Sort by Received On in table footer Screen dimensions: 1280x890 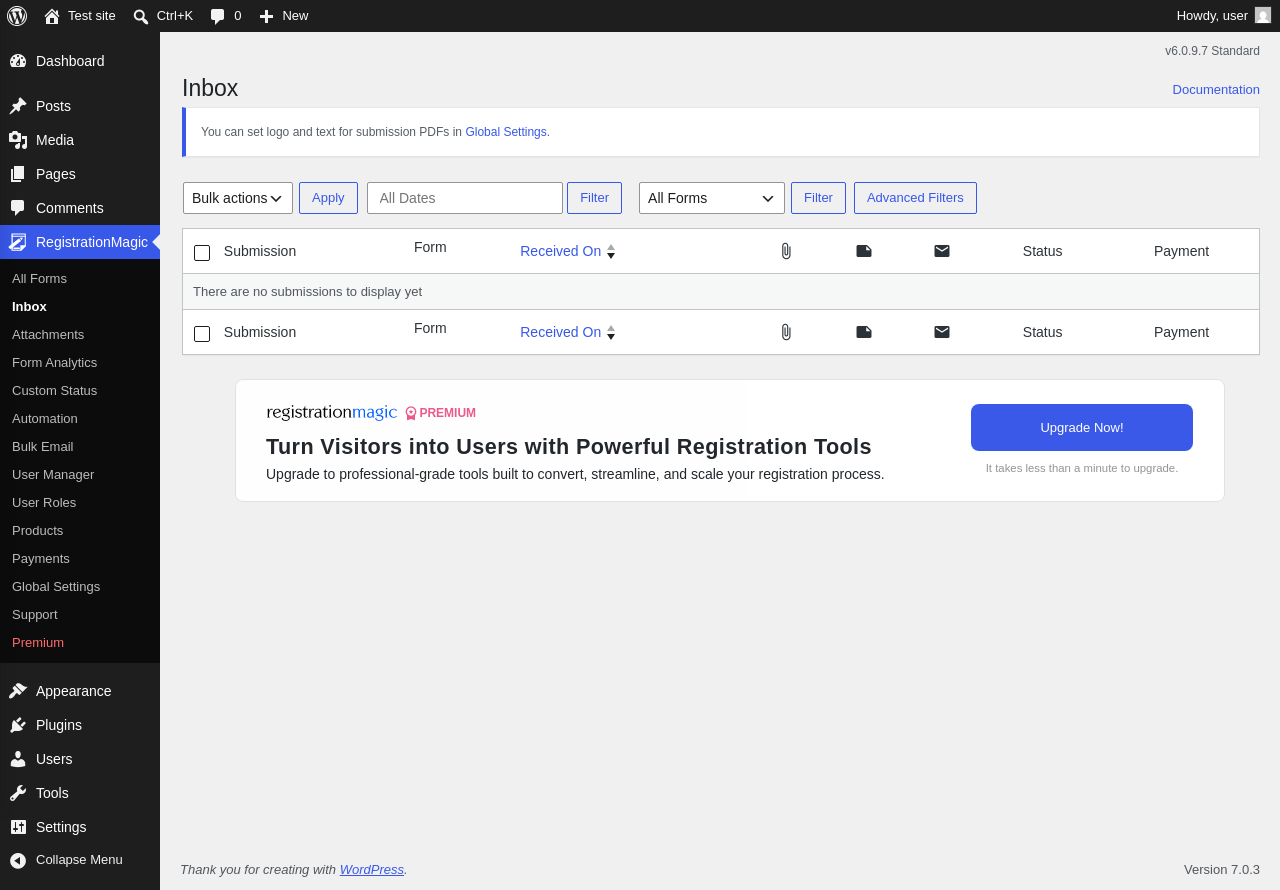[x=567, y=332]
